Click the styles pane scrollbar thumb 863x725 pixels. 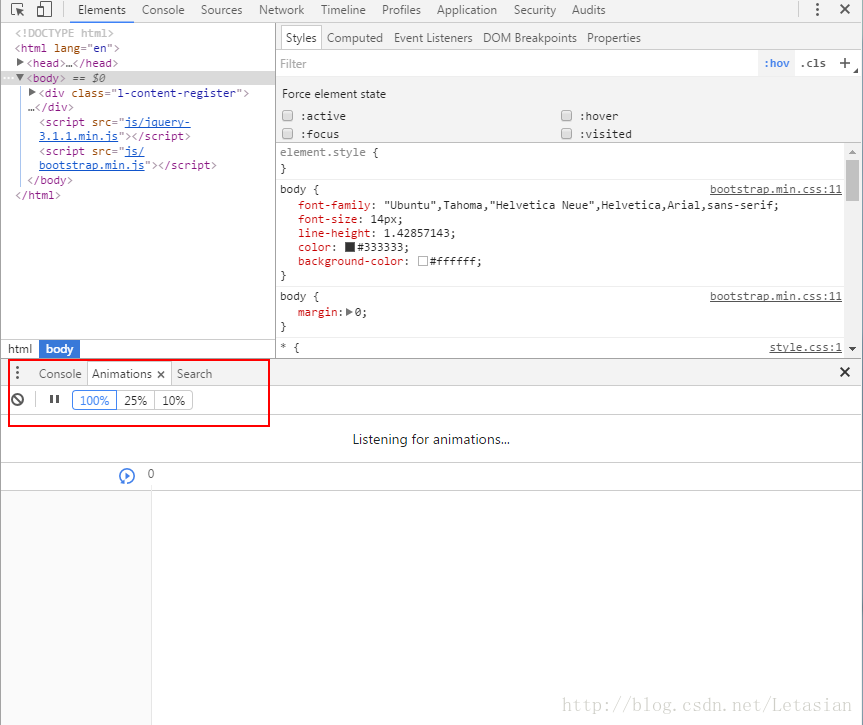(852, 181)
